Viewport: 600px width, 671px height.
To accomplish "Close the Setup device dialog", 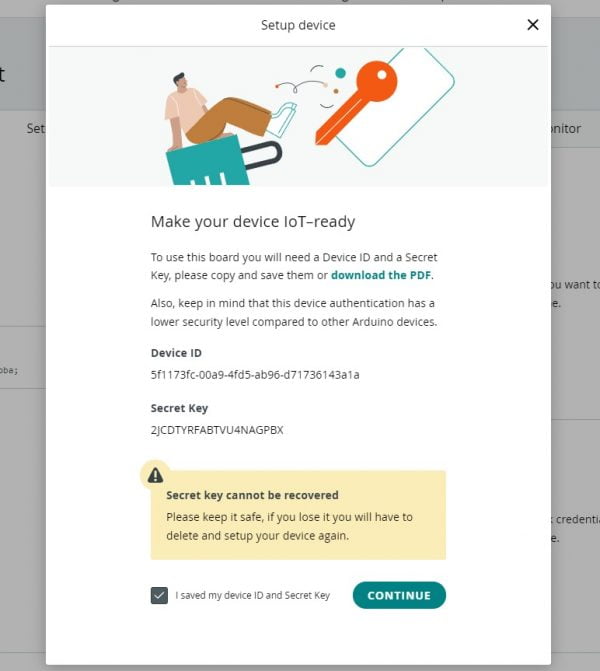I will [x=533, y=25].
